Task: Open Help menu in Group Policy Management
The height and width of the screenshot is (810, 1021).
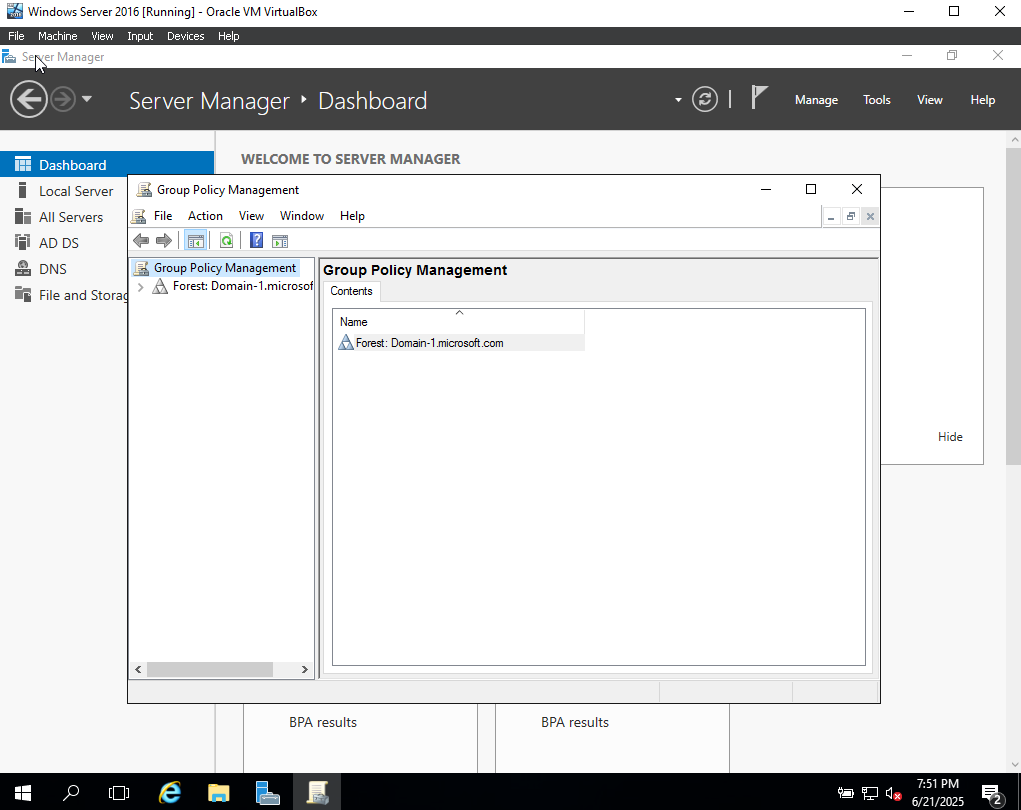Action: 352,216
